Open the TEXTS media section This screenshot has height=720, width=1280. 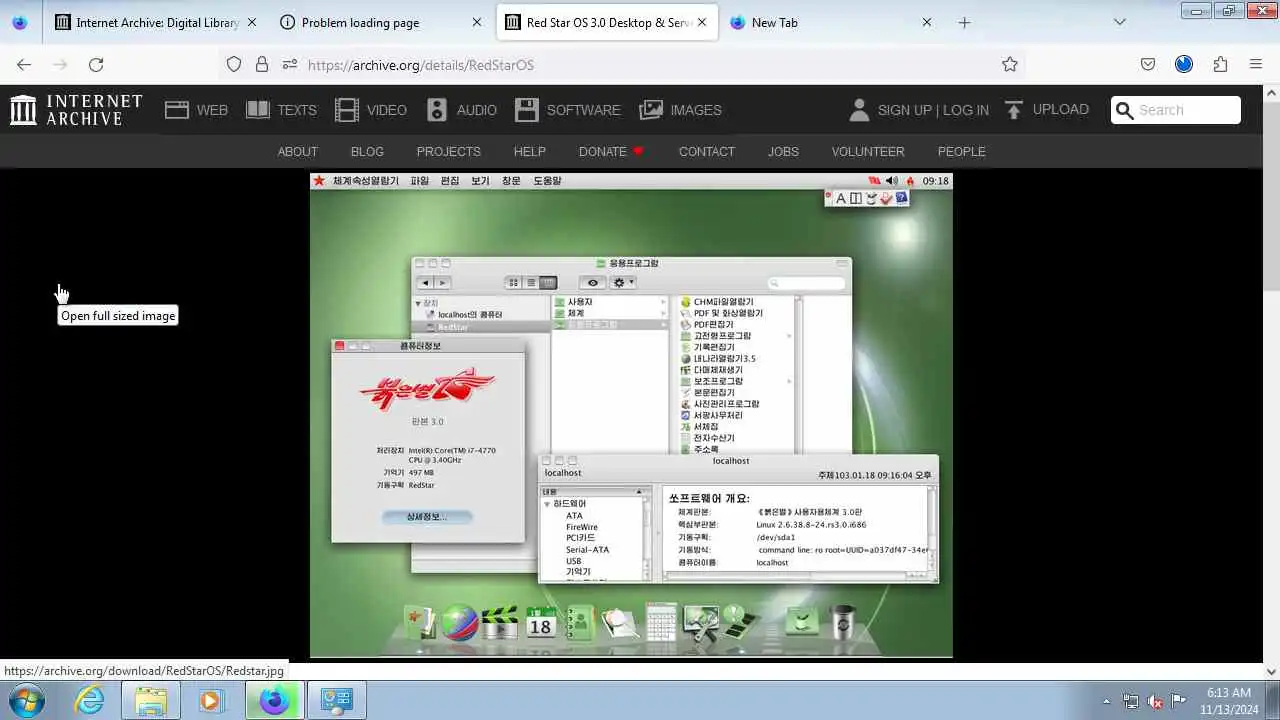[x=281, y=110]
